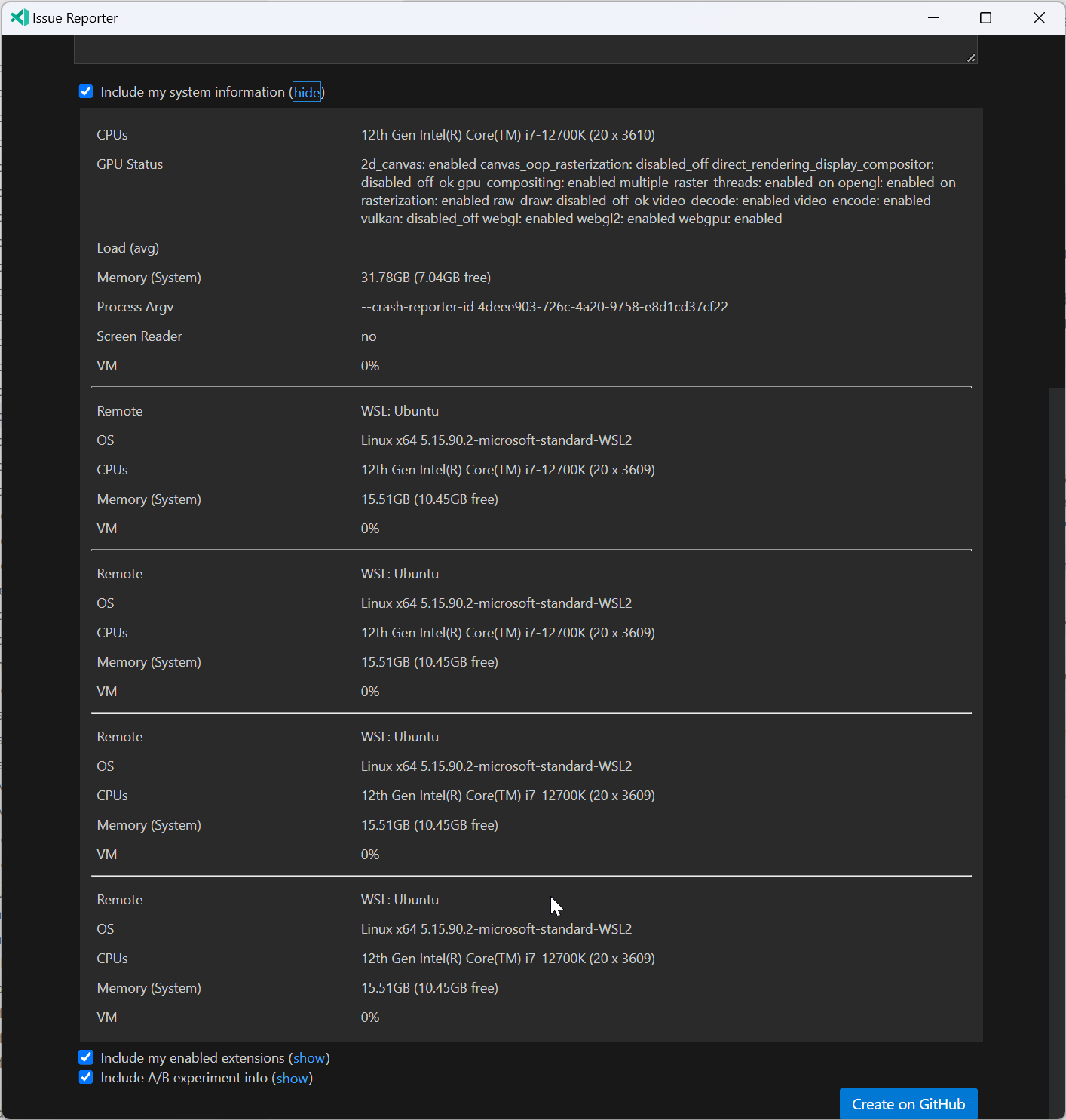Maximize the Issue Reporter window
This screenshot has height=1120, width=1066.
[985, 17]
